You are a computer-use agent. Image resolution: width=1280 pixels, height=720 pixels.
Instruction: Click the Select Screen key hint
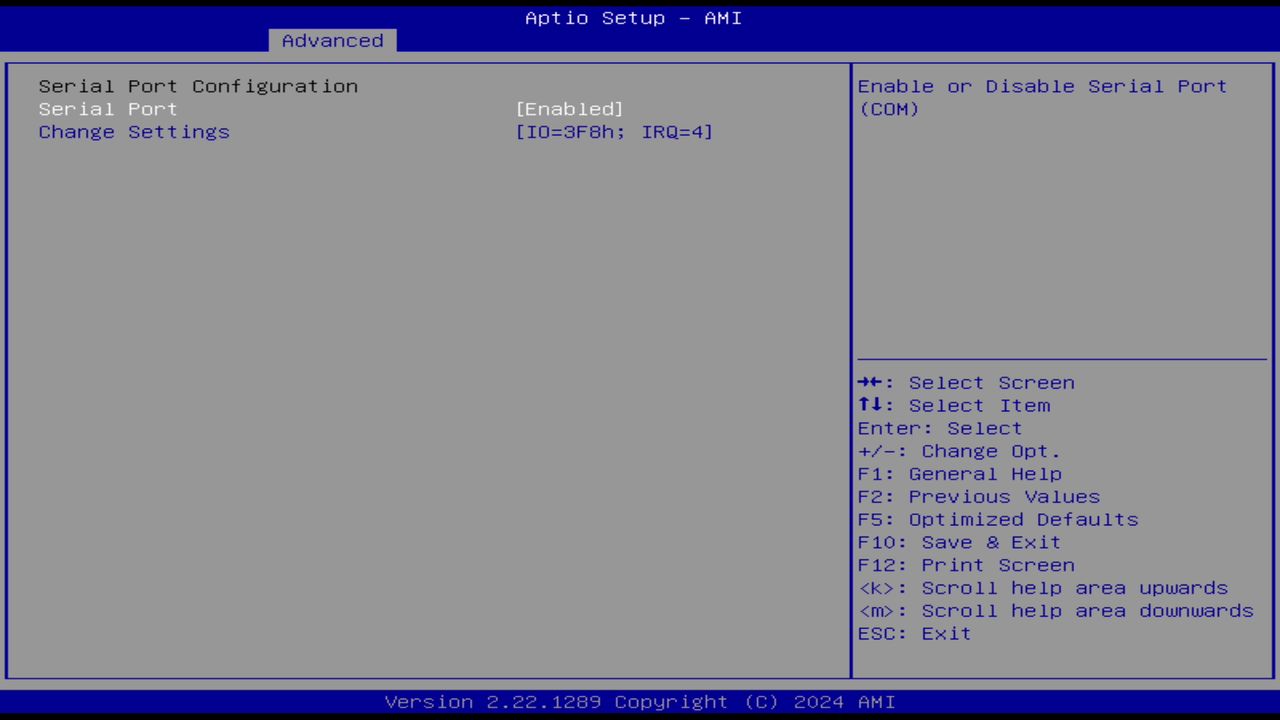click(x=966, y=383)
